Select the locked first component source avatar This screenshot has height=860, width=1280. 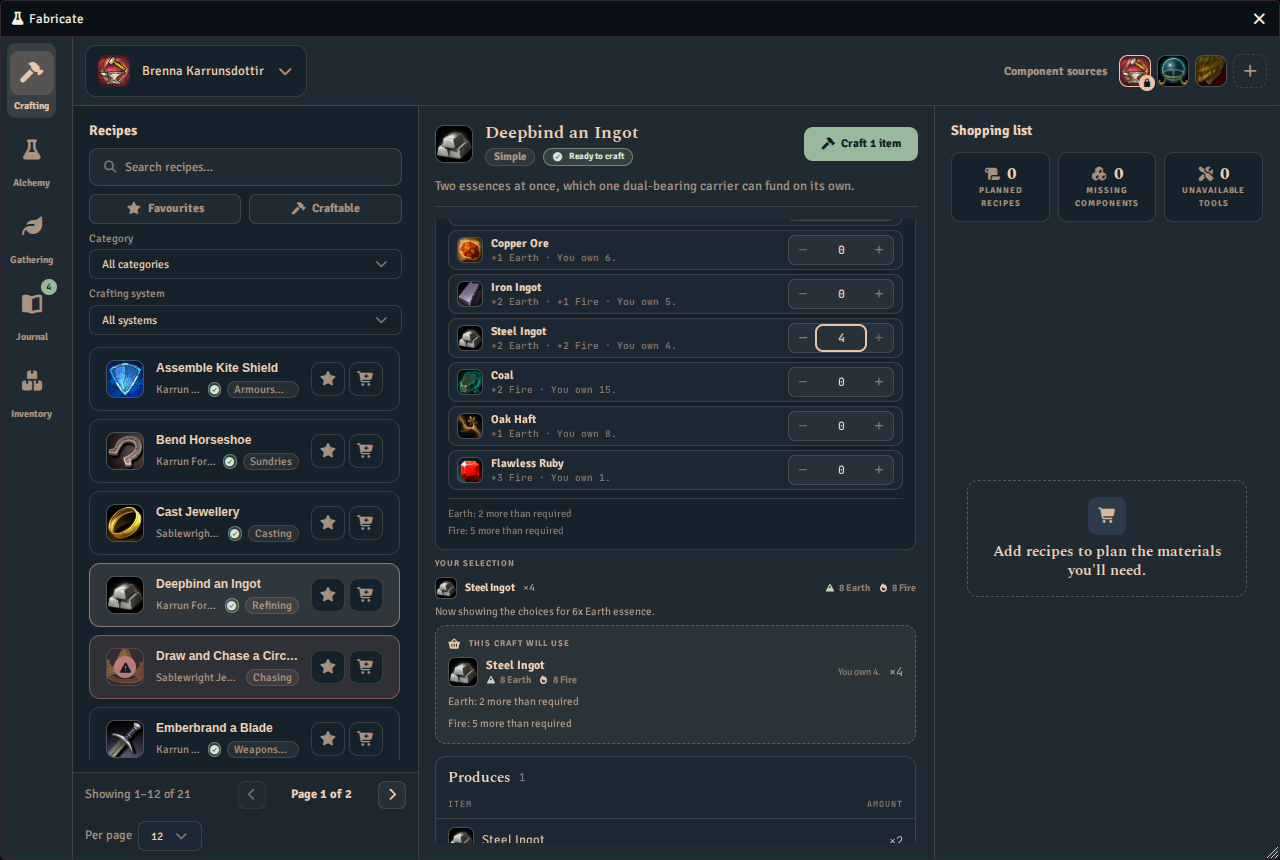(x=1135, y=71)
